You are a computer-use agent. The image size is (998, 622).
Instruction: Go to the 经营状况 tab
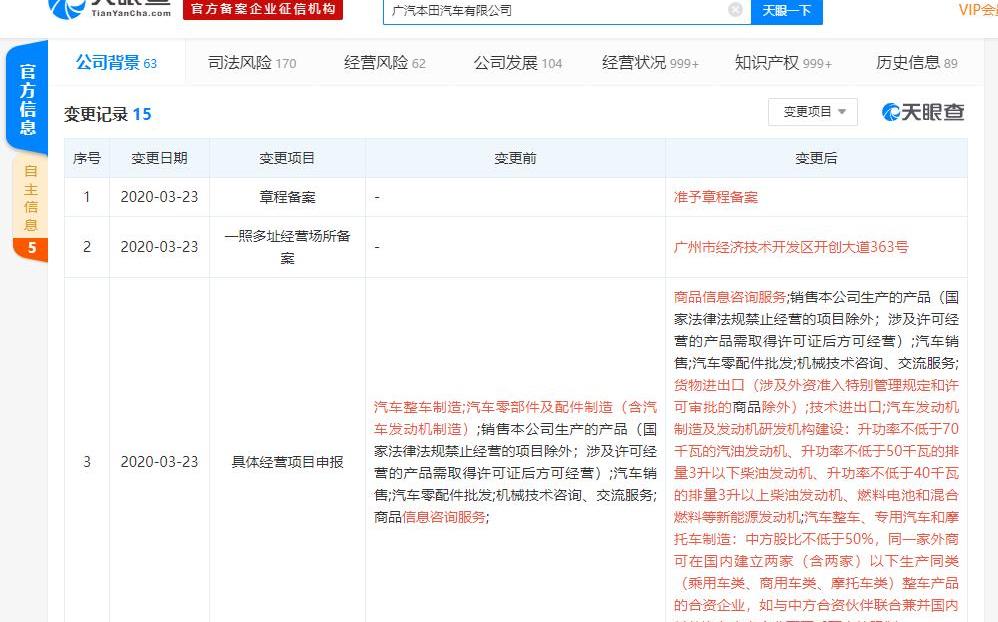click(650, 62)
